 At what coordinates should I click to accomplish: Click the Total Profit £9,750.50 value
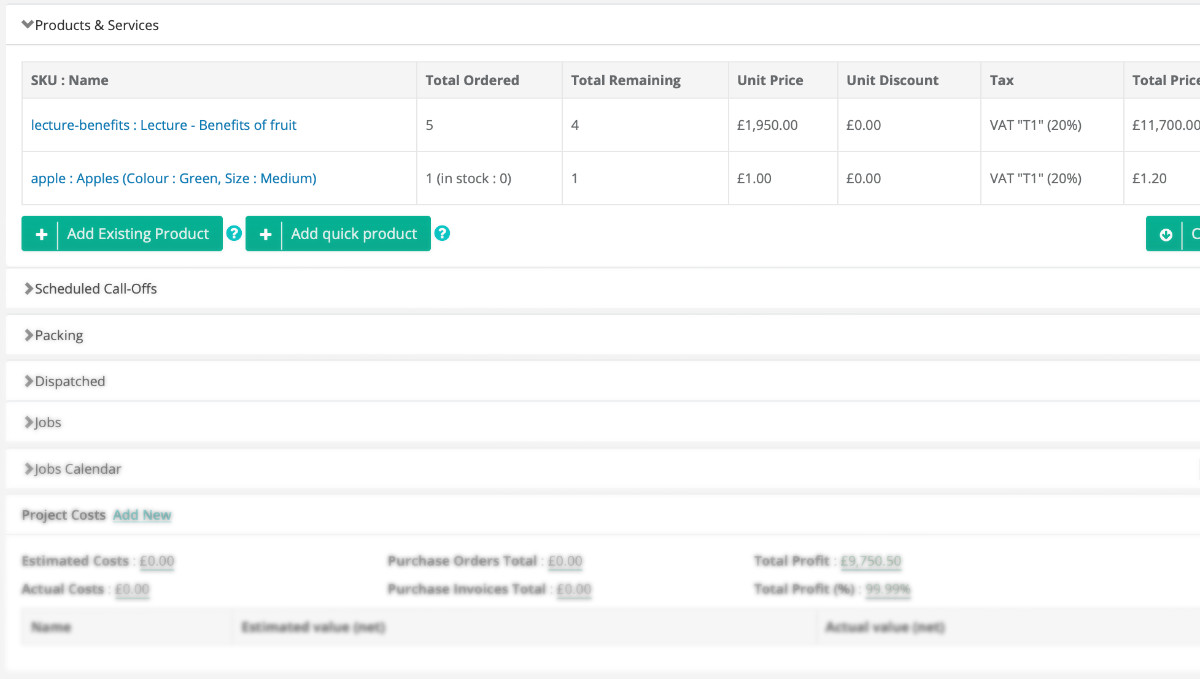click(x=870, y=562)
